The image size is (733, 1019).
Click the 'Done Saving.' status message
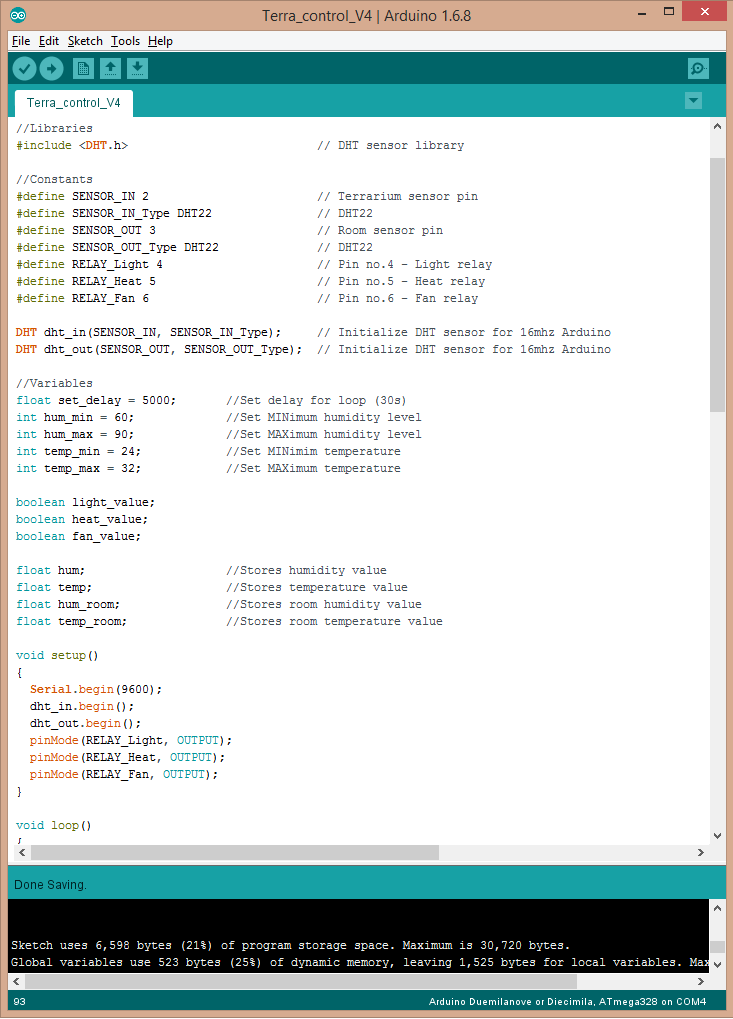coord(50,884)
